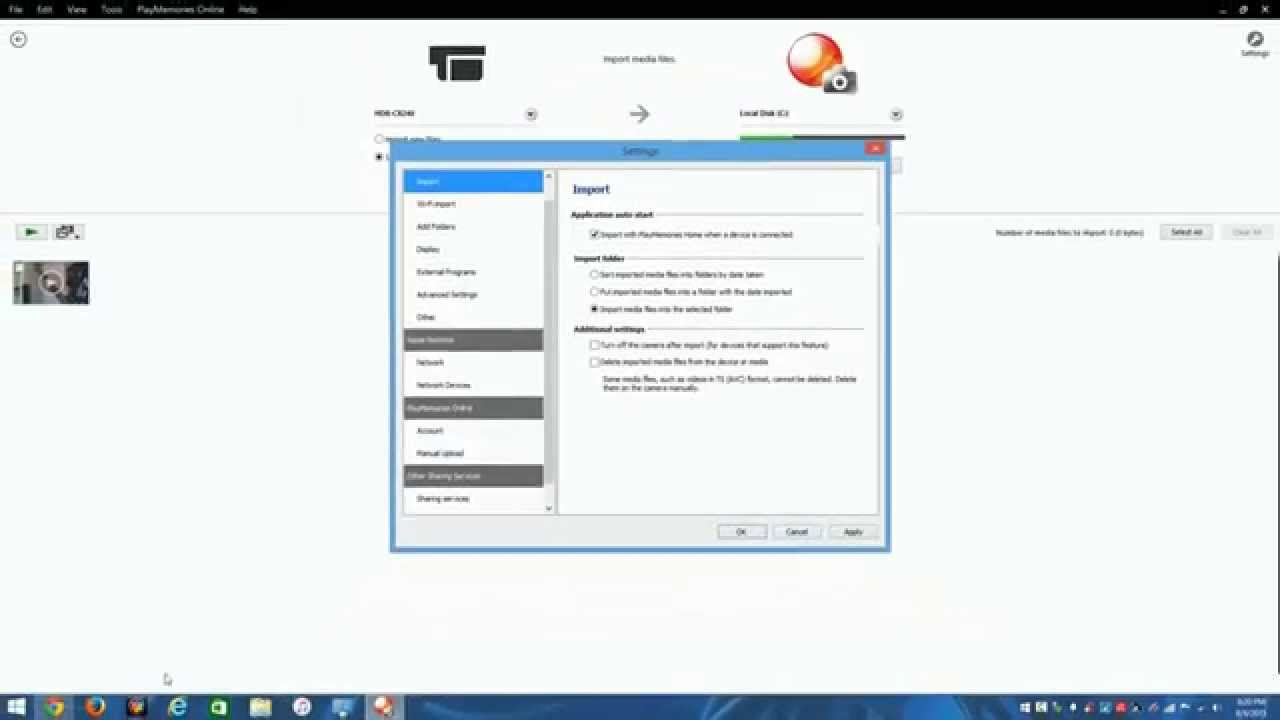Select Network in the settings sidebar
The width and height of the screenshot is (1280, 720).
[473, 362]
